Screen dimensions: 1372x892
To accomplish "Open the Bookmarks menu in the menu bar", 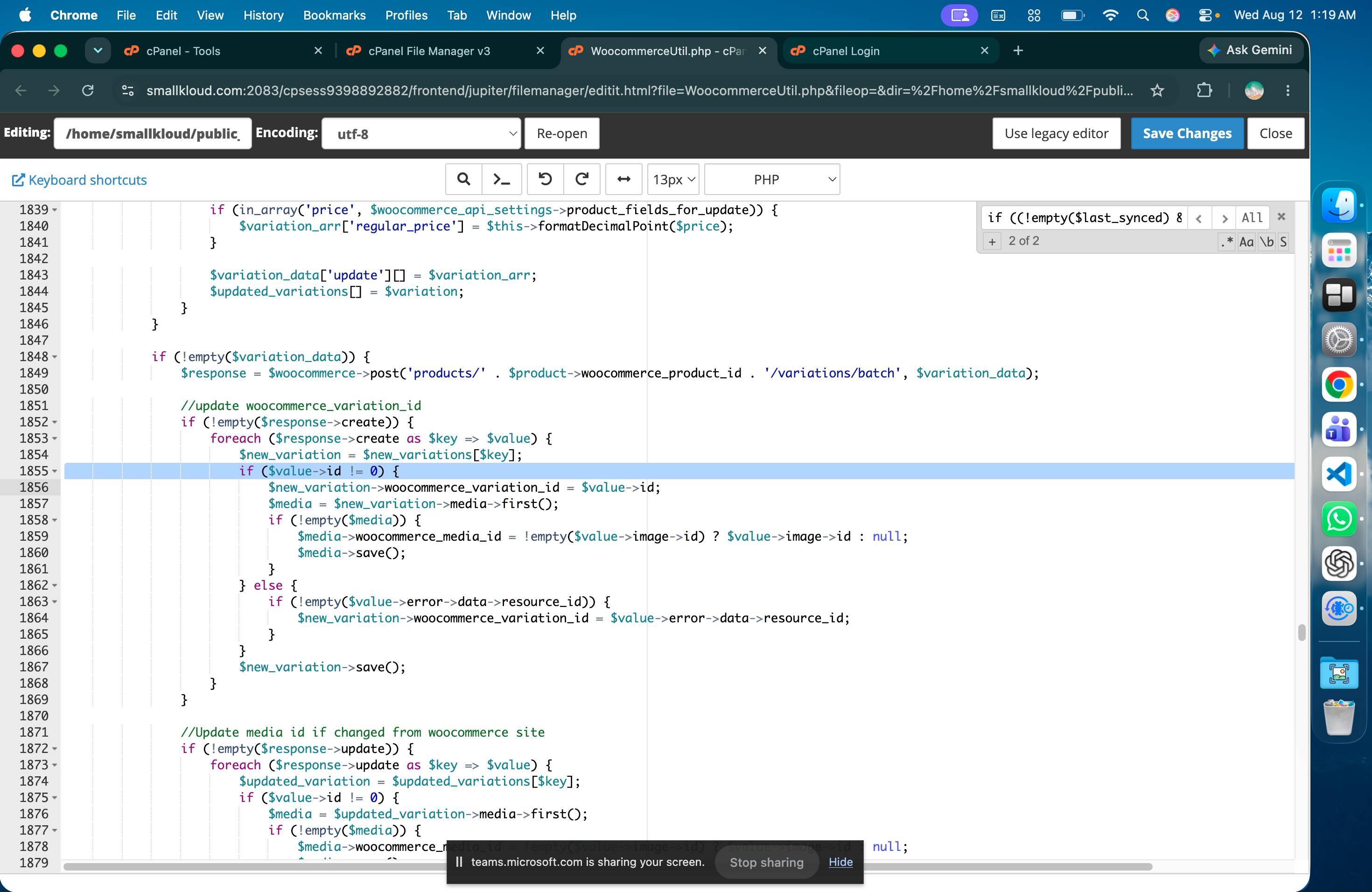I will 334,15.
